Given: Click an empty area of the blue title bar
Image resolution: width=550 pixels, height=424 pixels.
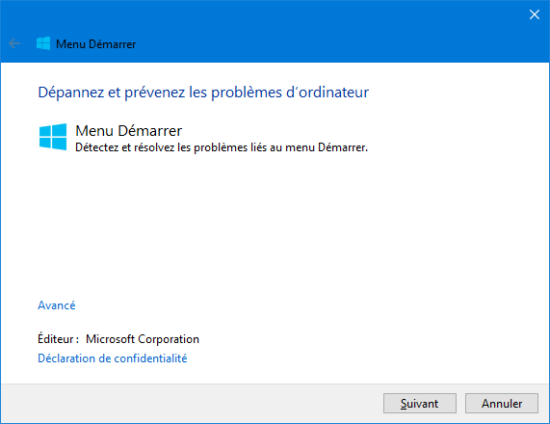Looking at the screenshot, I should pos(316,32).
